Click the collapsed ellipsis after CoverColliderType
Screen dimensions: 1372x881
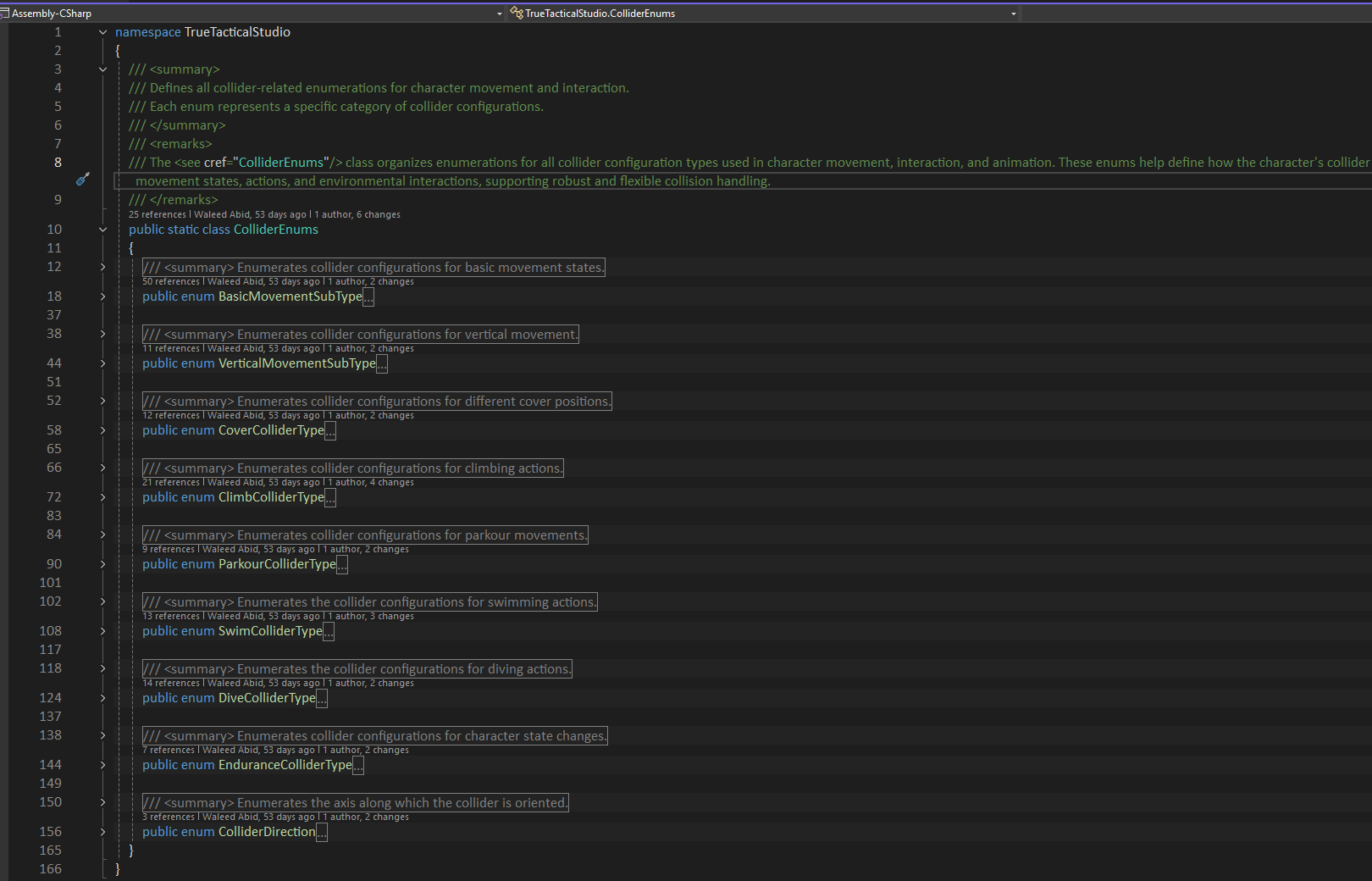tap(330, 431)
